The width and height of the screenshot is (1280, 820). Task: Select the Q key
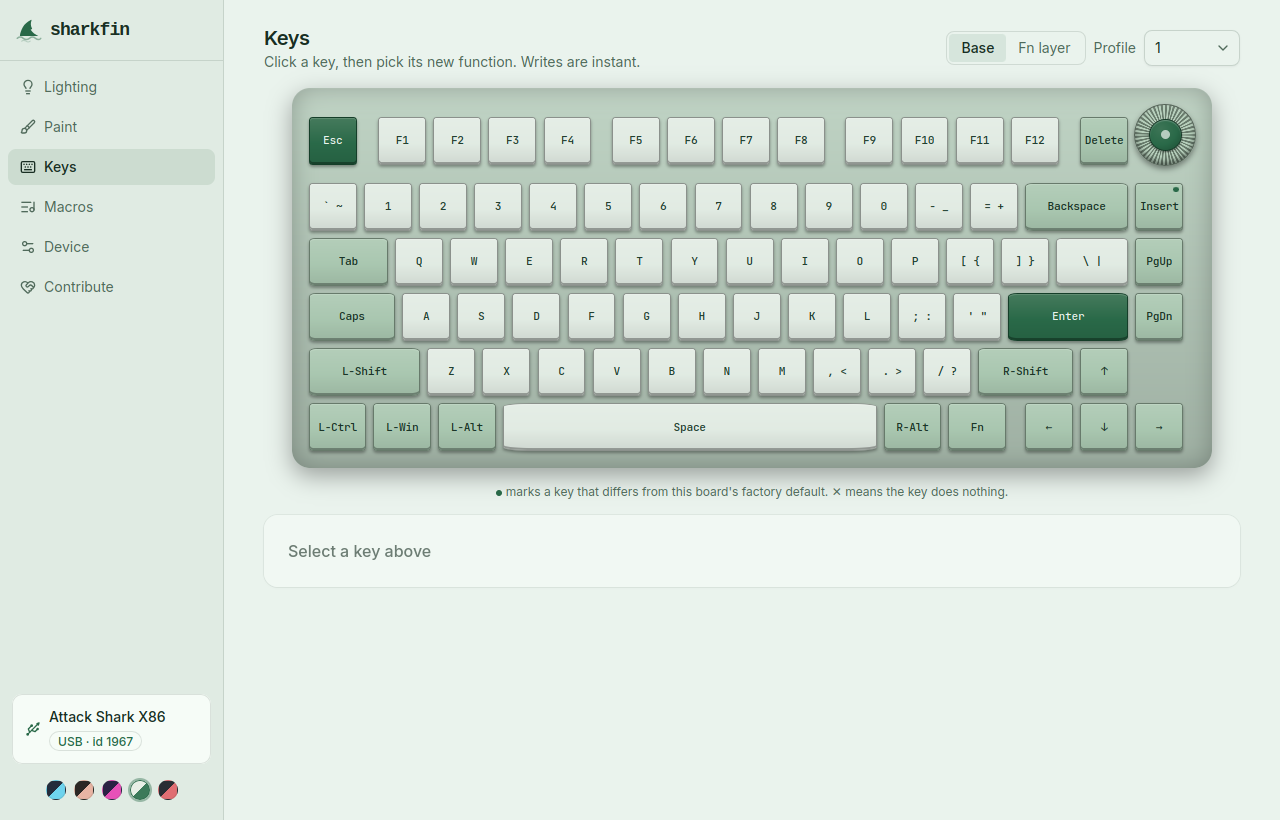(x=419, y=261)
